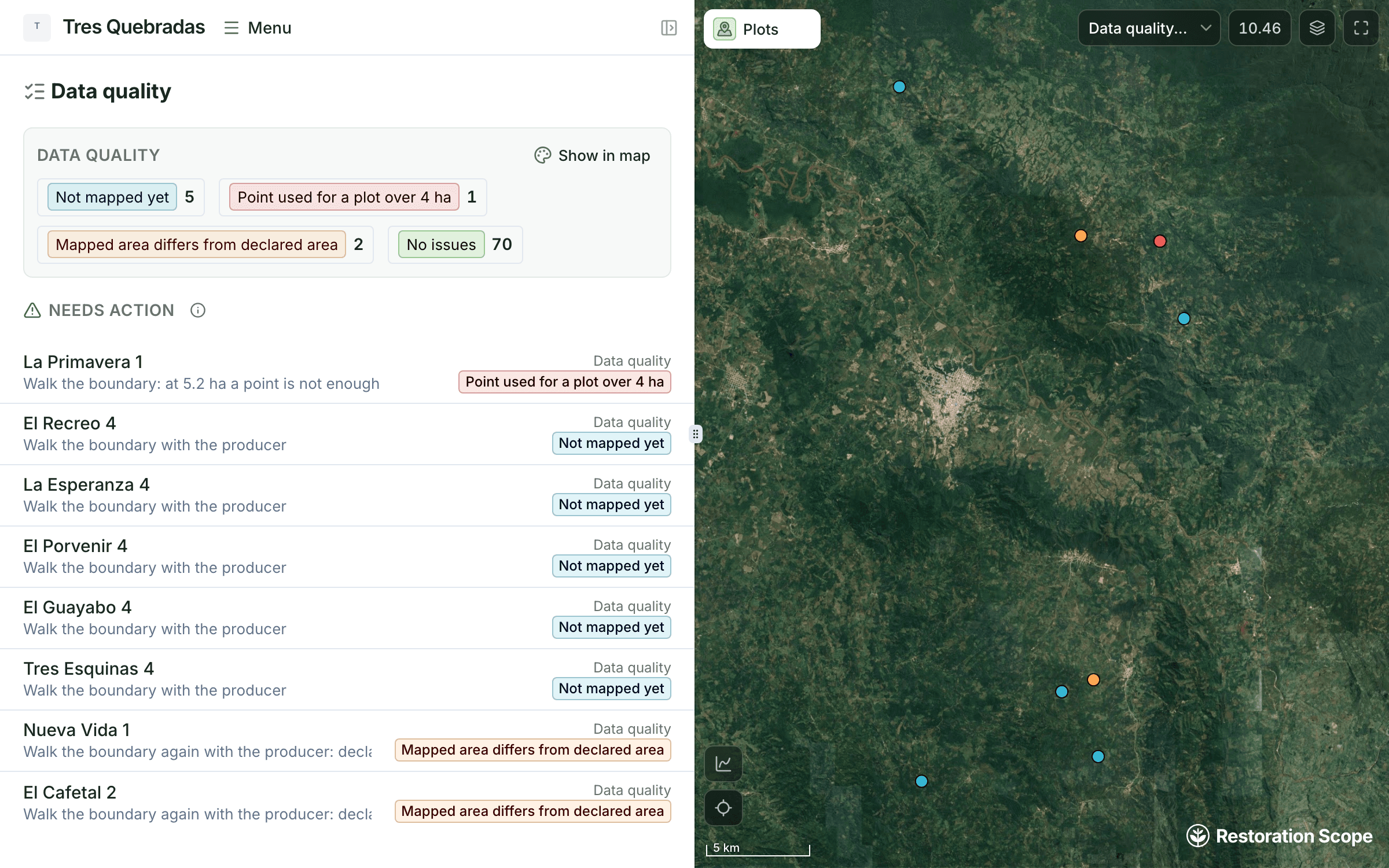Click Show in map
This screenshot has height=868, width=1389.
click(x=592, y=155)
